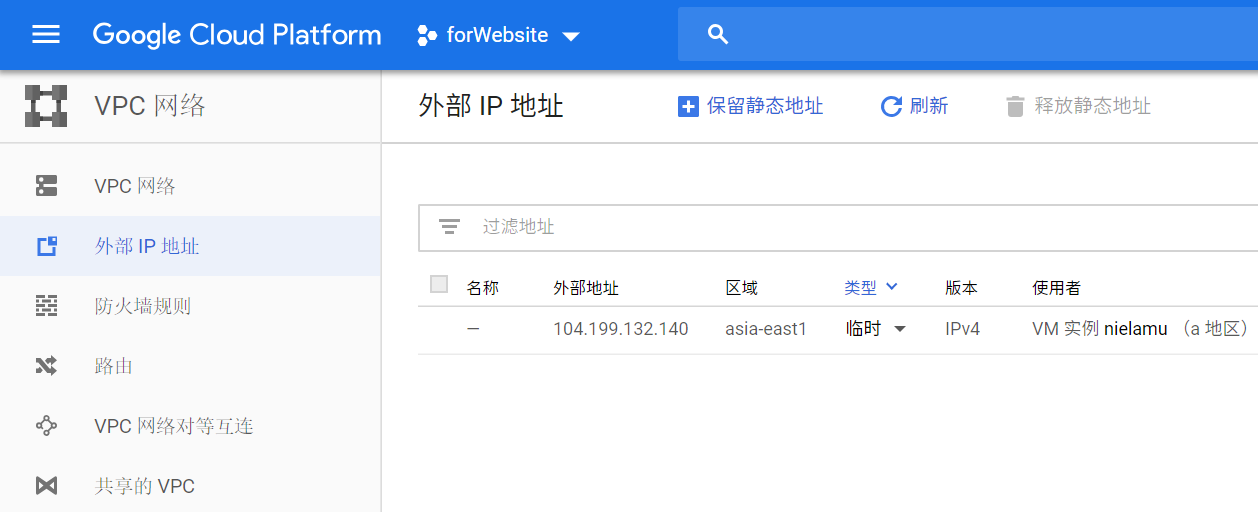Viewport: 1258px width, 512px height.
Task: Expand the 临时 address type dropdown
Action: coord(876,329)
